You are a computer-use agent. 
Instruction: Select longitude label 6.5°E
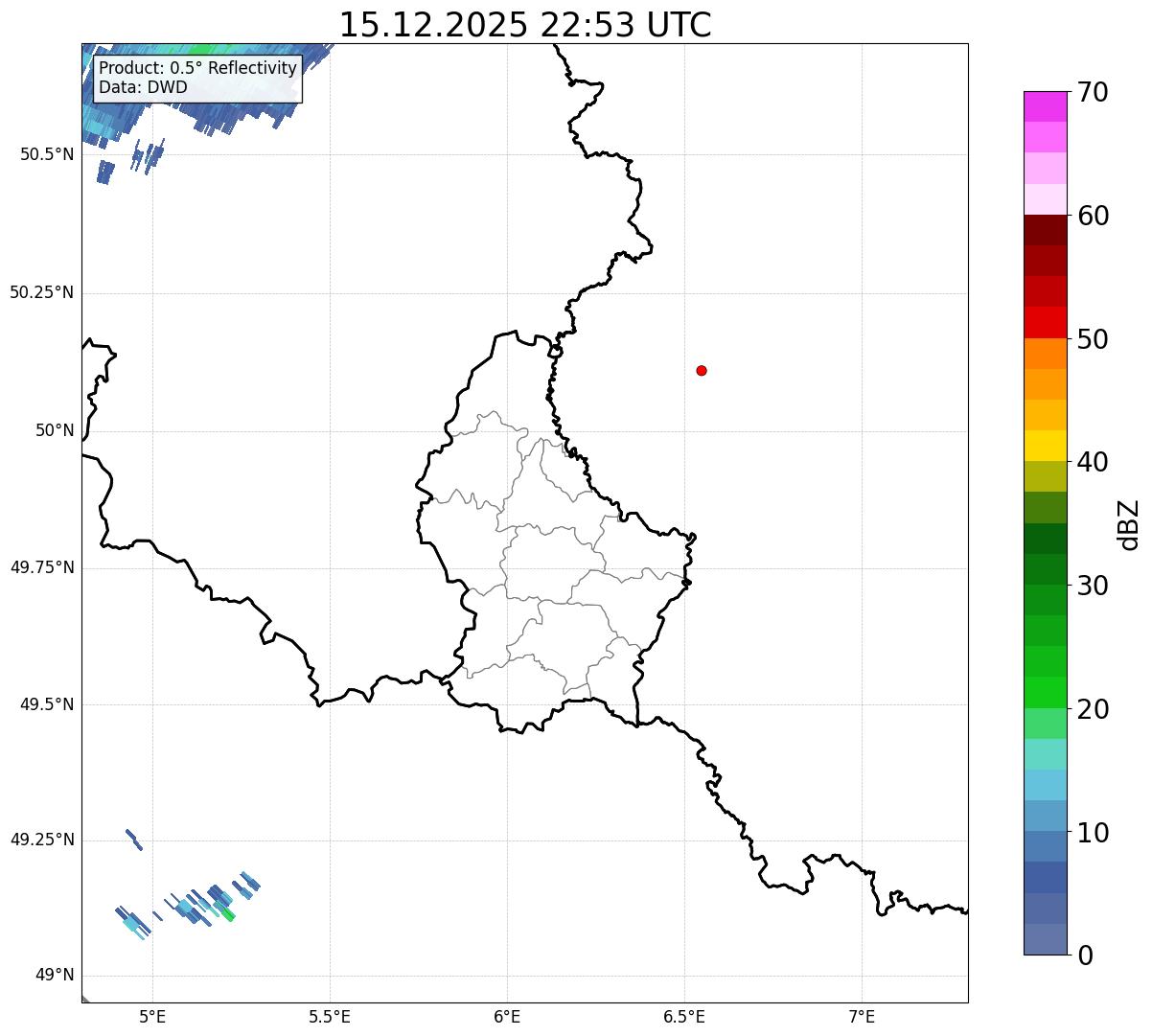684,1017
